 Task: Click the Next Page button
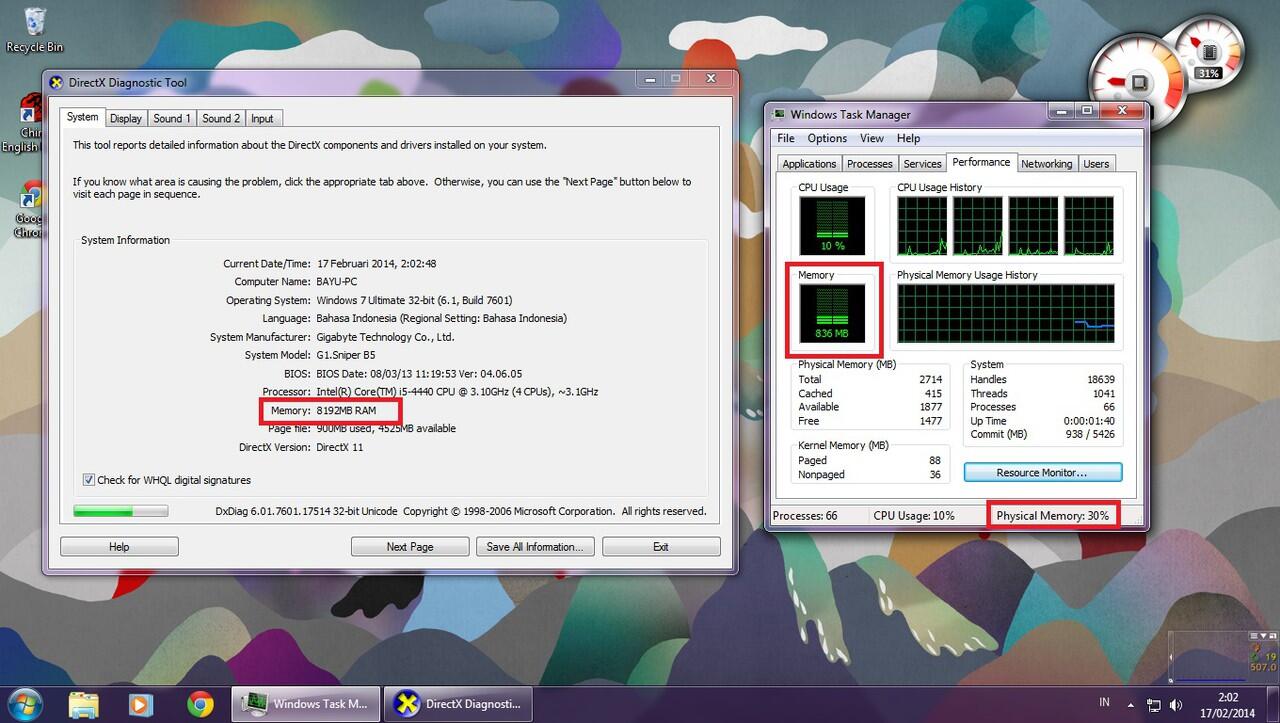410,547
